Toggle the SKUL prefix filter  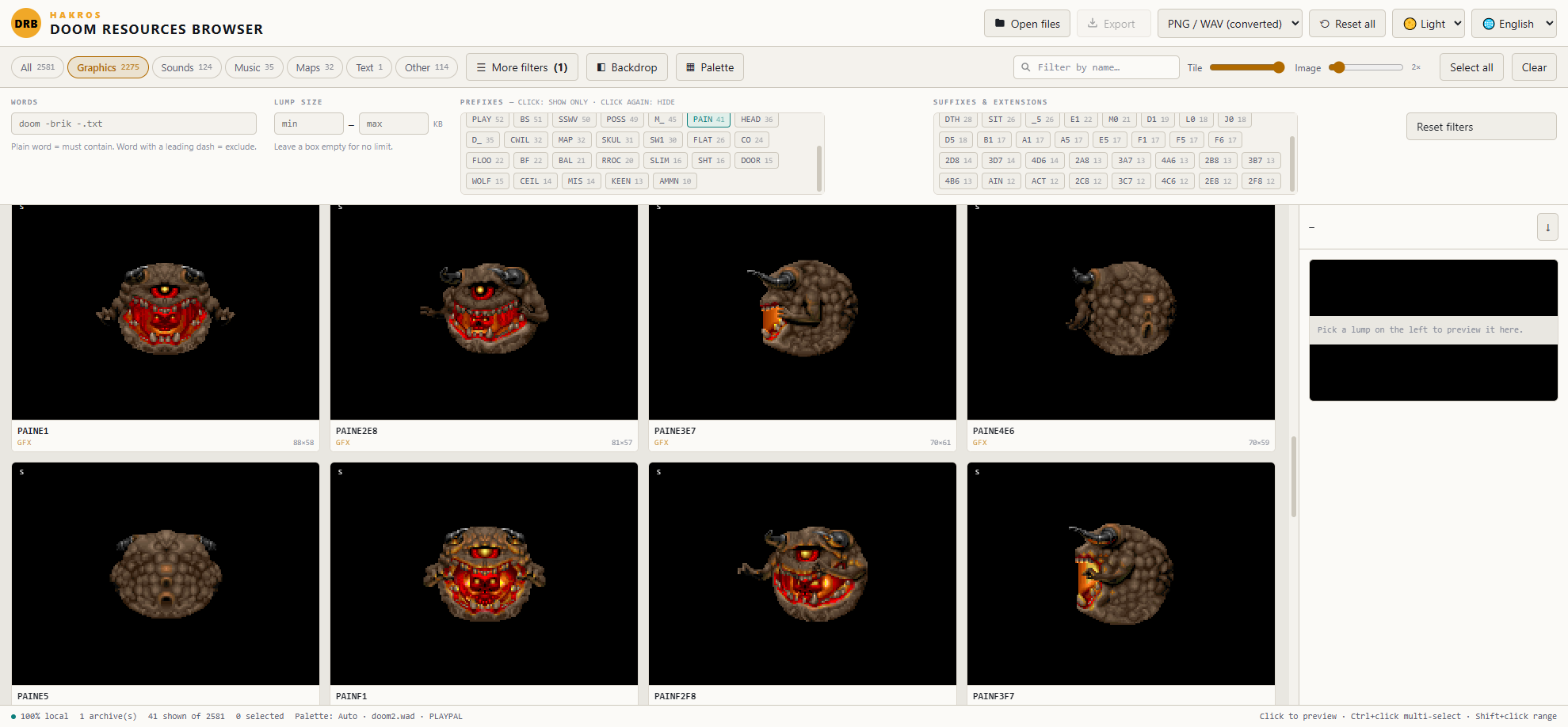pyautogui.click(x=617, y=140)
